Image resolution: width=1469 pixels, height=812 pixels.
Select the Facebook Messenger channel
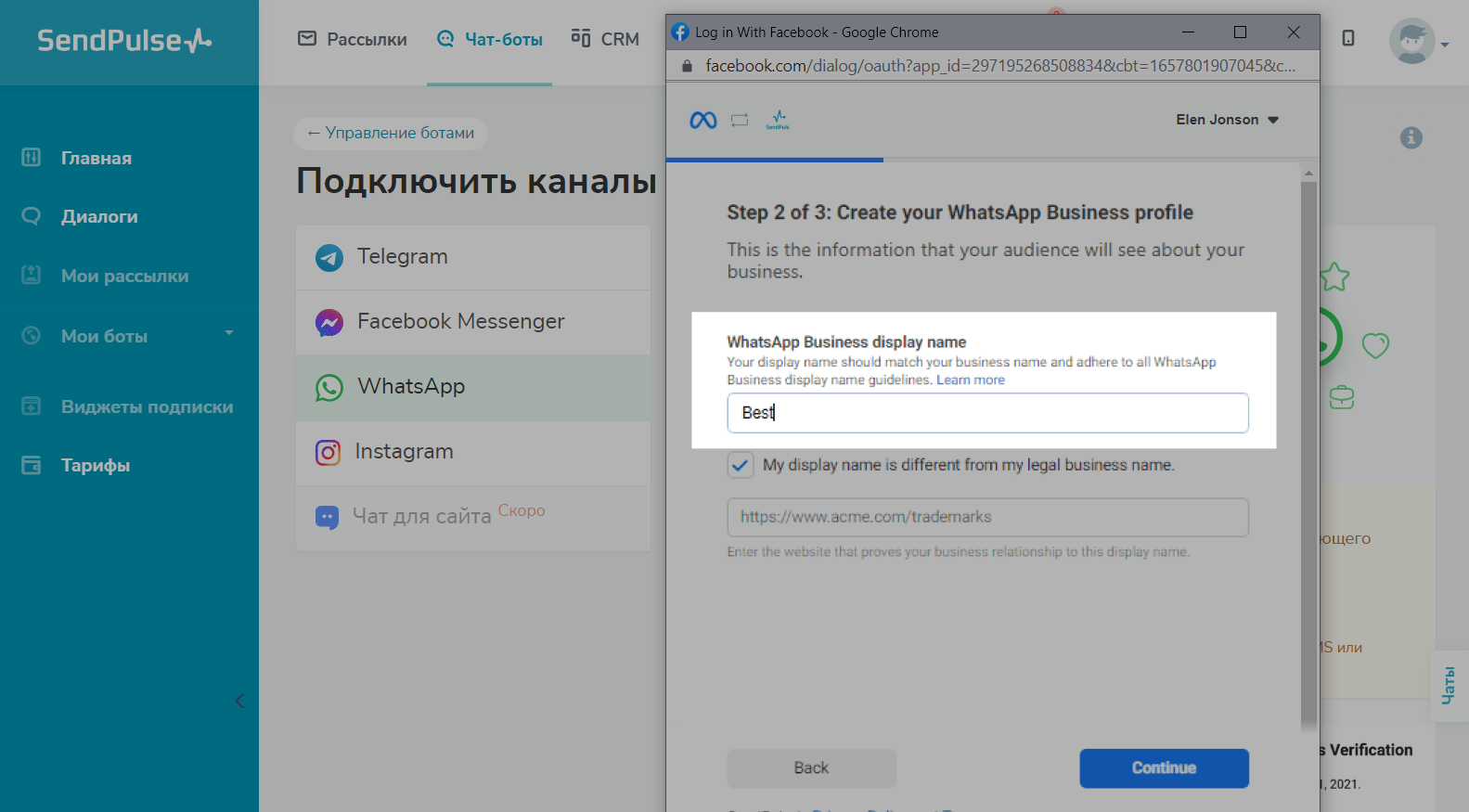tap(473, 322)
